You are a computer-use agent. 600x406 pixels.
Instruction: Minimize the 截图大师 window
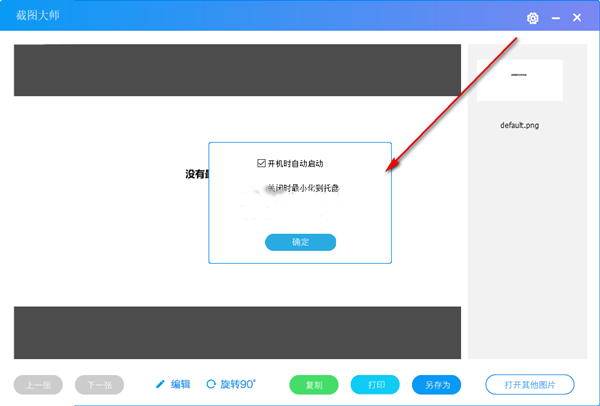(555, 18)
